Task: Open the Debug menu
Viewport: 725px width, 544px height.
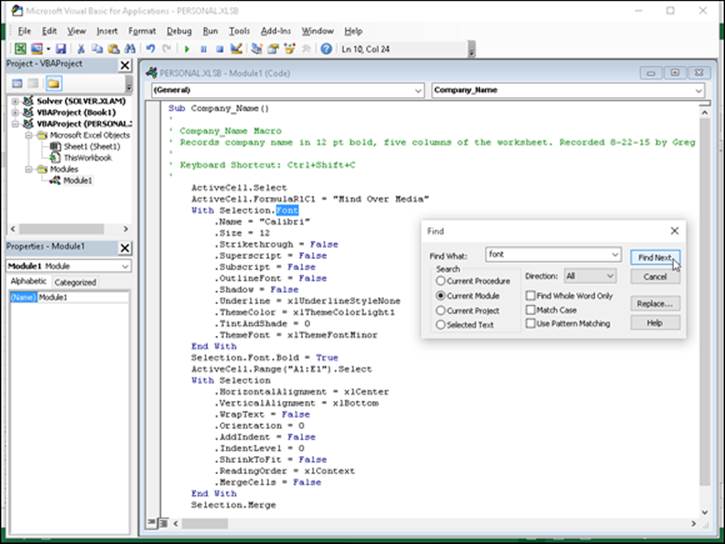Action: point(179,31)
